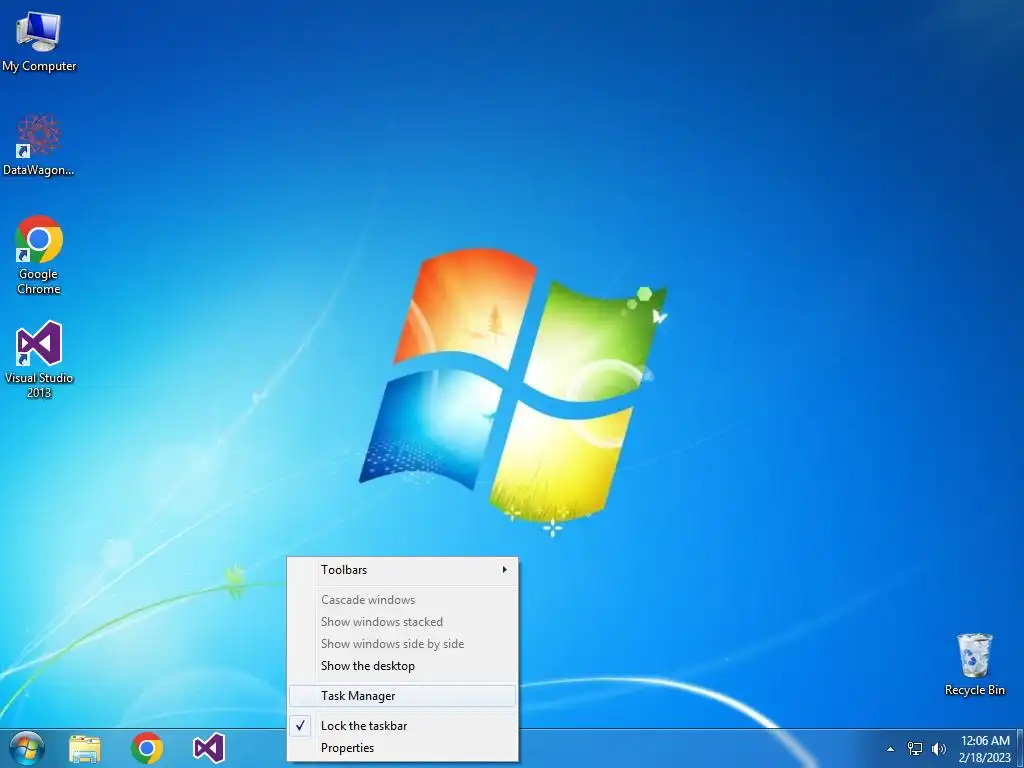The width and height of the screenshot is (1024, 768).
Task: Open the network status tray icon
Action: click(915, 749)
